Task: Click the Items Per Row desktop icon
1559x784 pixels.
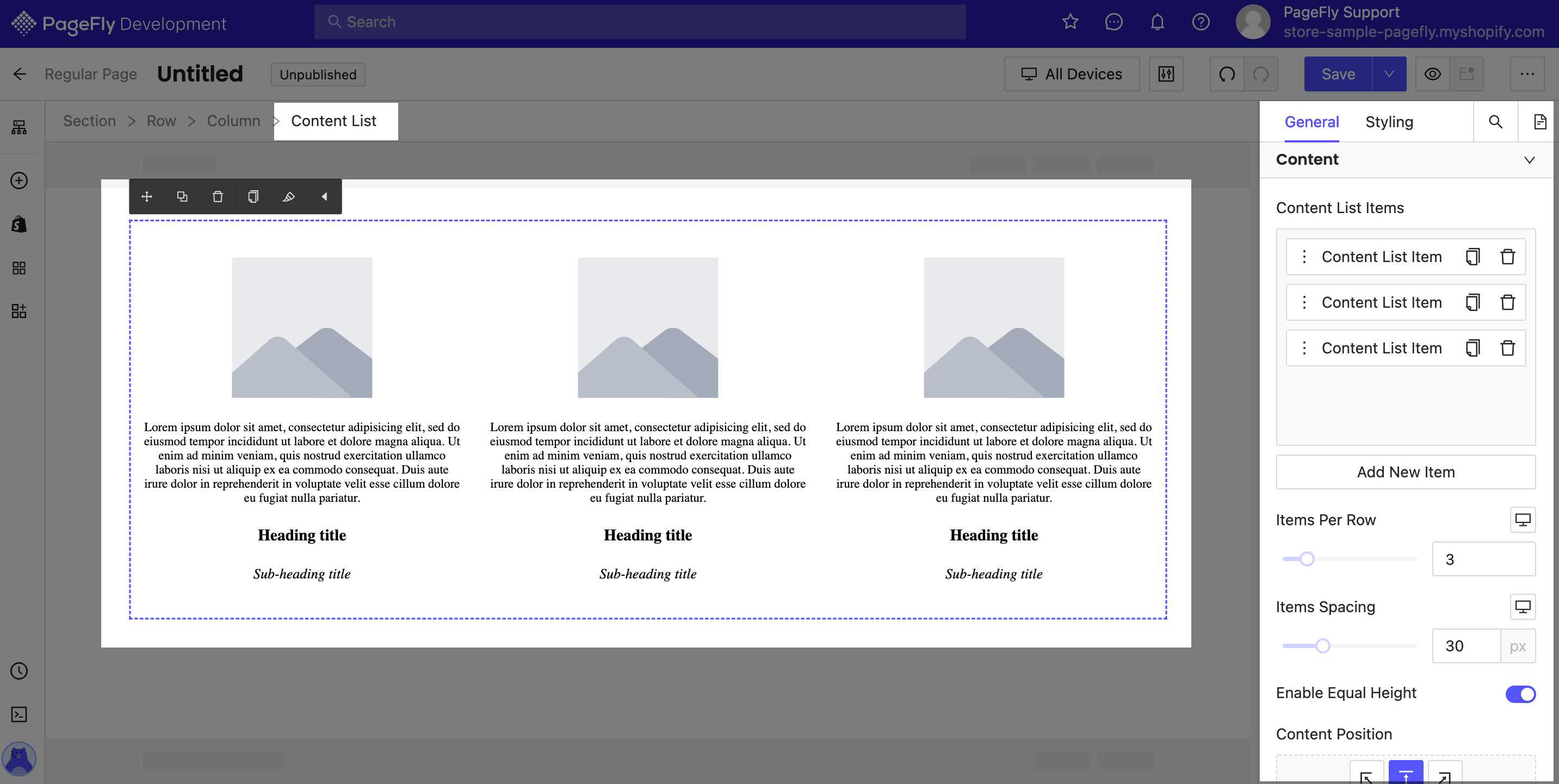Action: click(1524, 520)
